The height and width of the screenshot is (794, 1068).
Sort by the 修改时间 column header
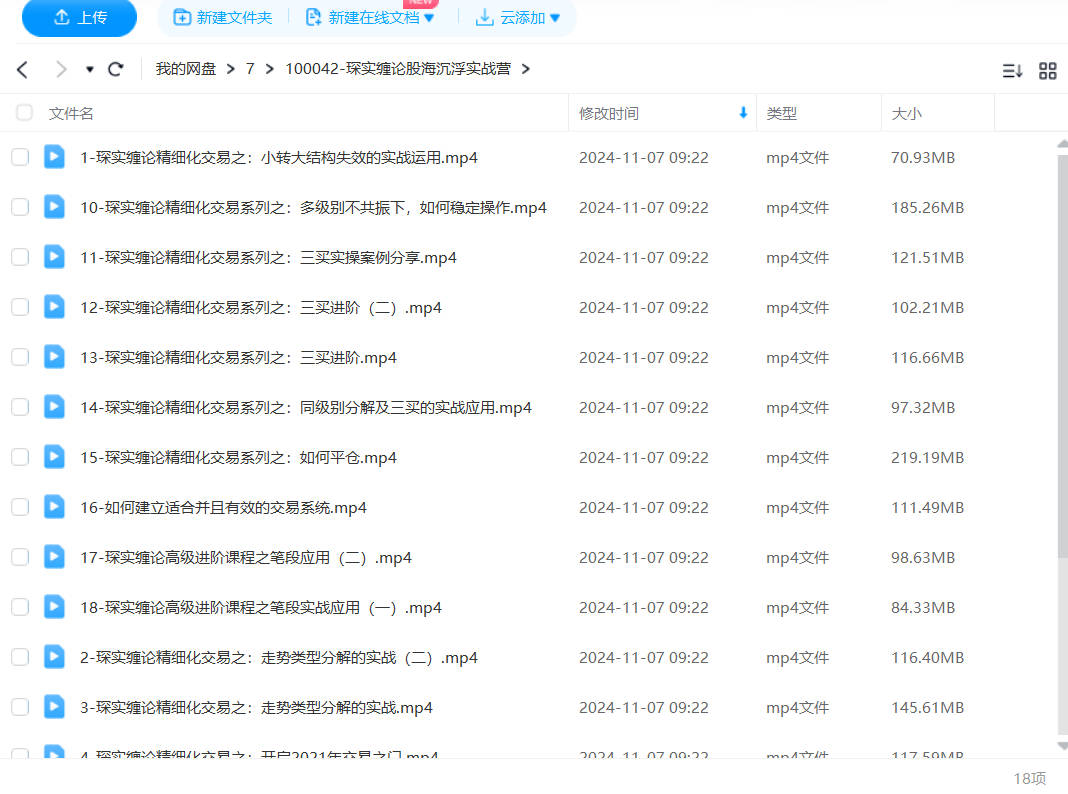click(x=609, y=113)
